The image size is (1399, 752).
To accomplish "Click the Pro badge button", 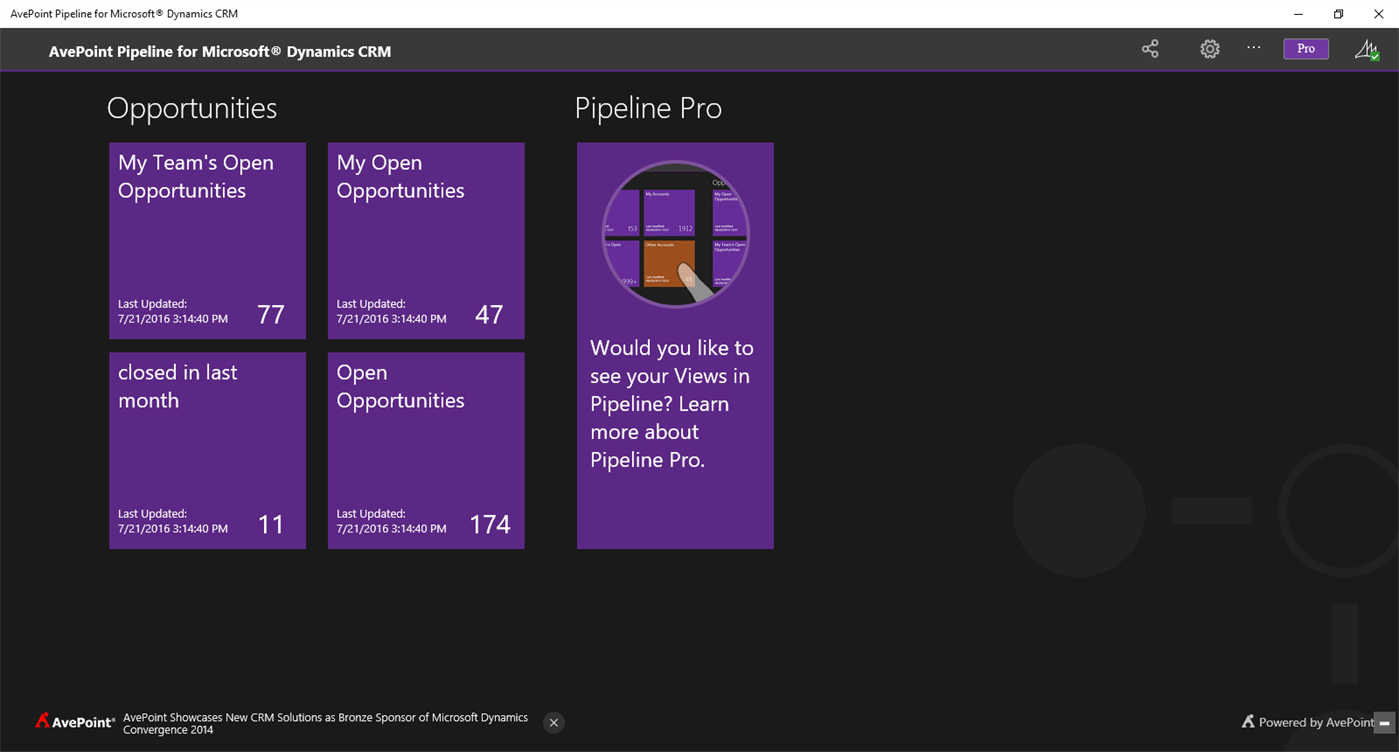I will 1306,48.
